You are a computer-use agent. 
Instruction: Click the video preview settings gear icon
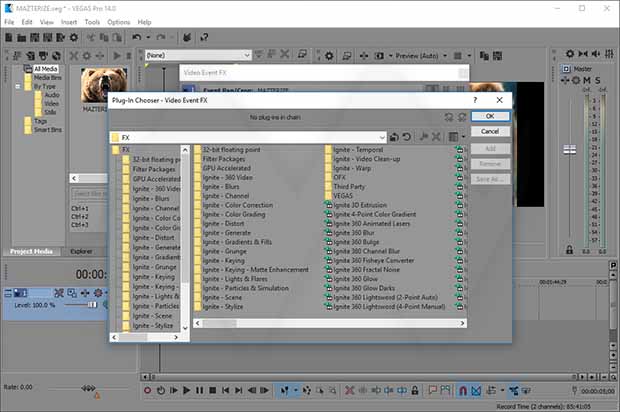(329, 56)
